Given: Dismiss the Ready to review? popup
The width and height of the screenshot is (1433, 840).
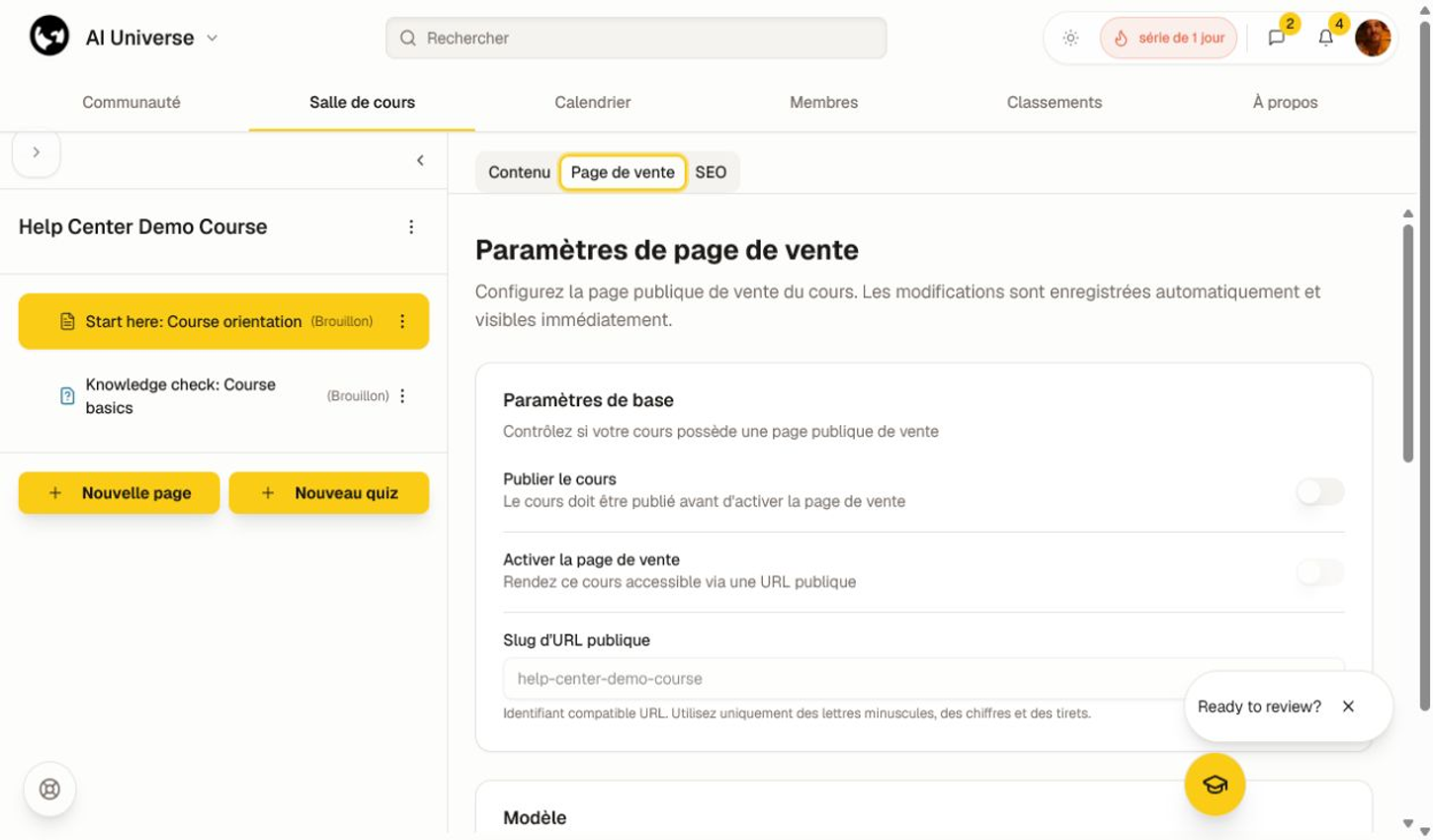Looking at the screenshot, I should pyautogui.click(x=1348, y=707).
